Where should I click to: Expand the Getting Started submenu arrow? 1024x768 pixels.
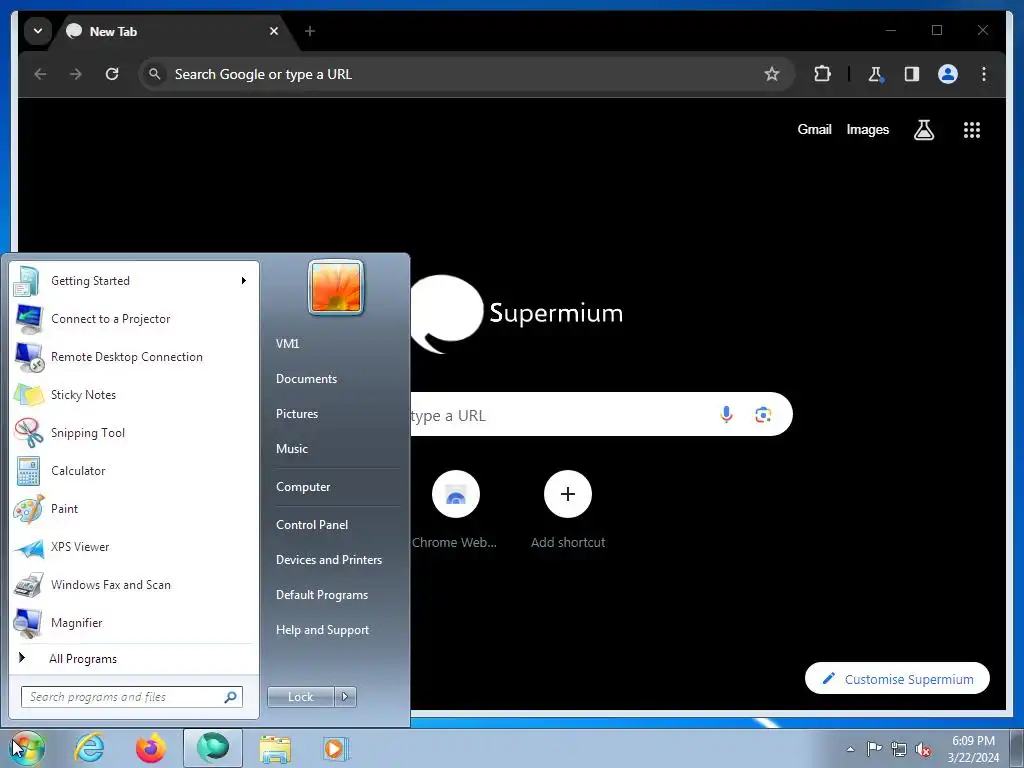click(x=244, y=281)
